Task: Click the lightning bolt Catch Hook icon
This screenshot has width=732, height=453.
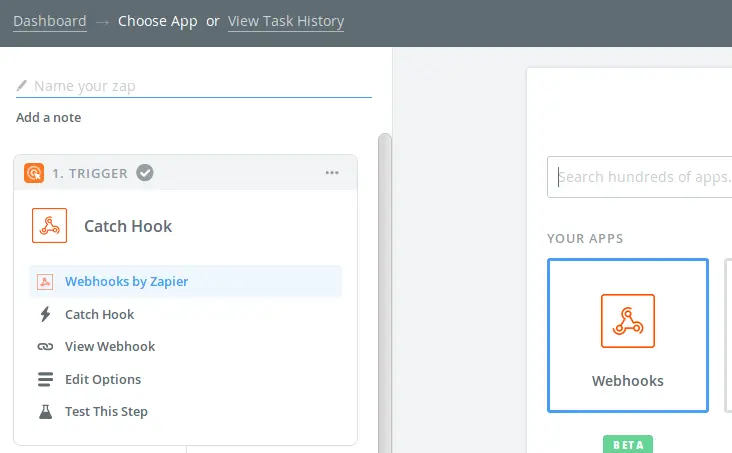Action: tap(45, 314)
